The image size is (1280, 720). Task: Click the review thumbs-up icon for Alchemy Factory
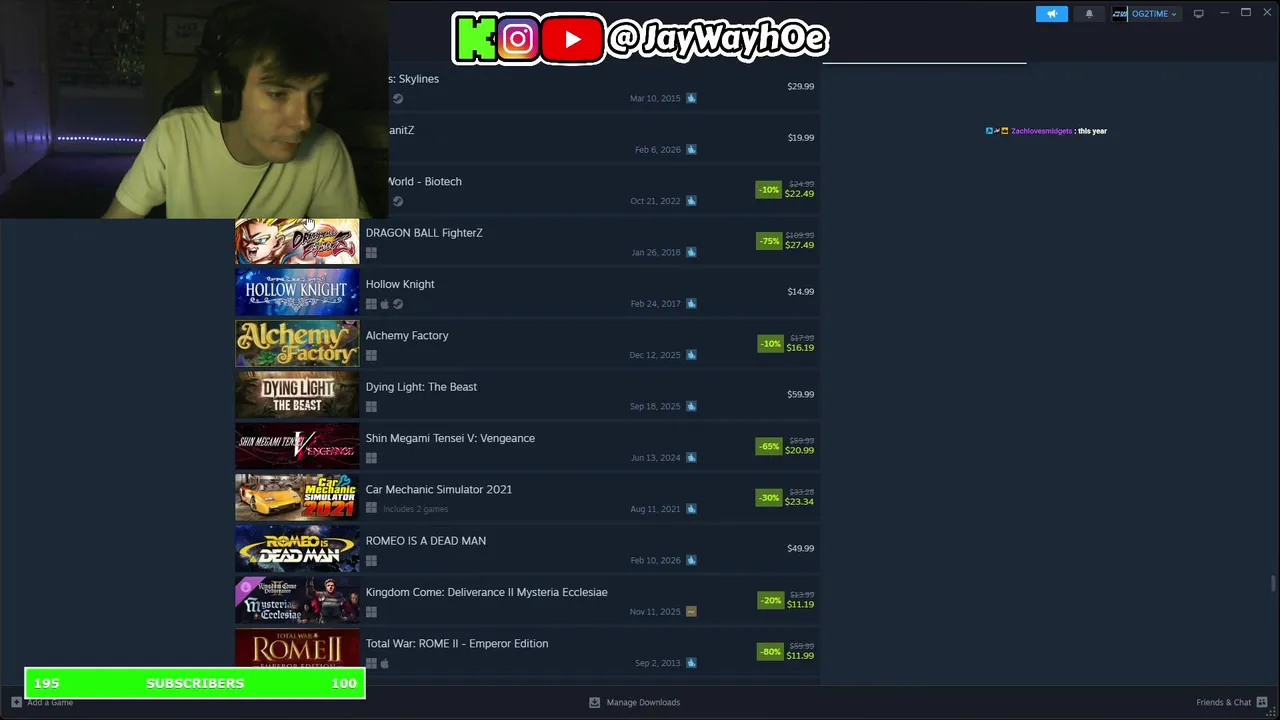[x=691, y=355]
